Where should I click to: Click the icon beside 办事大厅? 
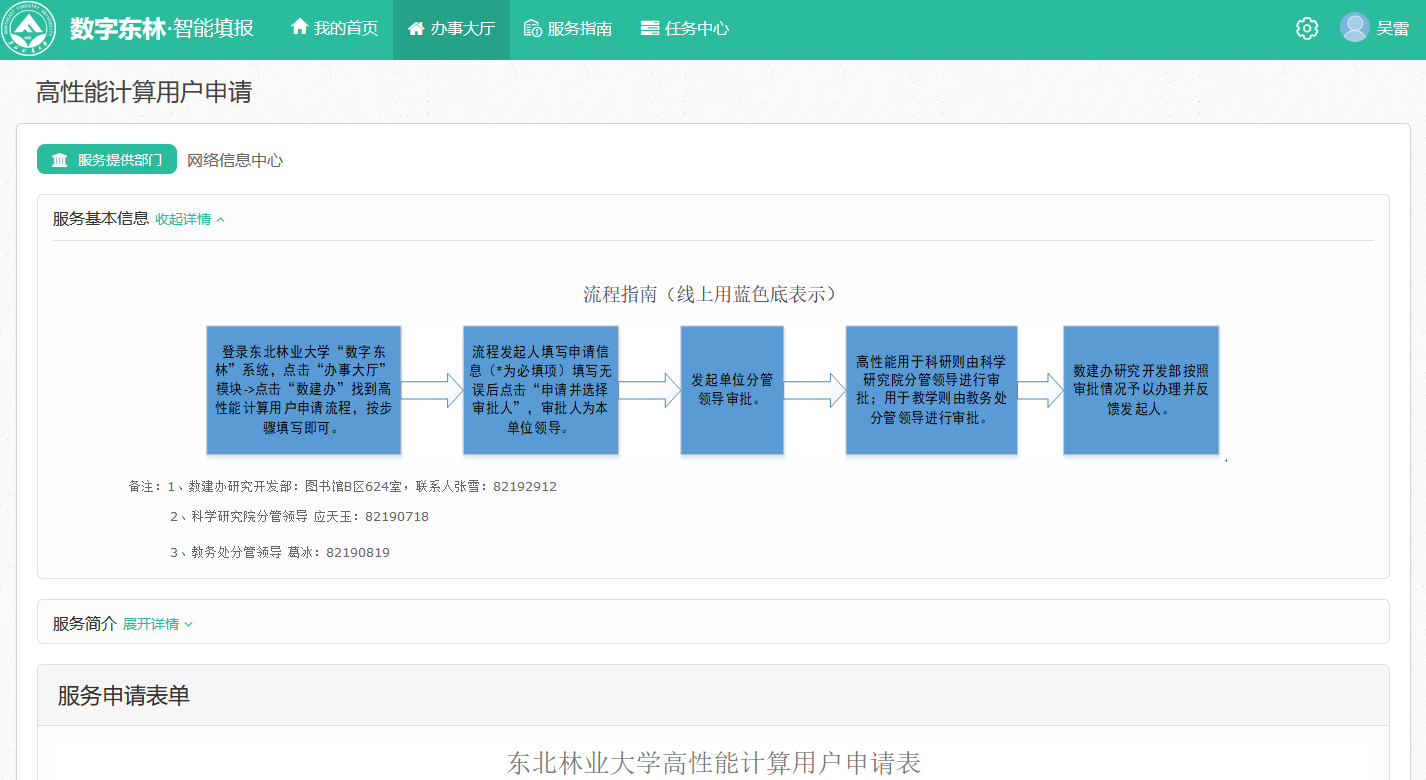[416, 29]
